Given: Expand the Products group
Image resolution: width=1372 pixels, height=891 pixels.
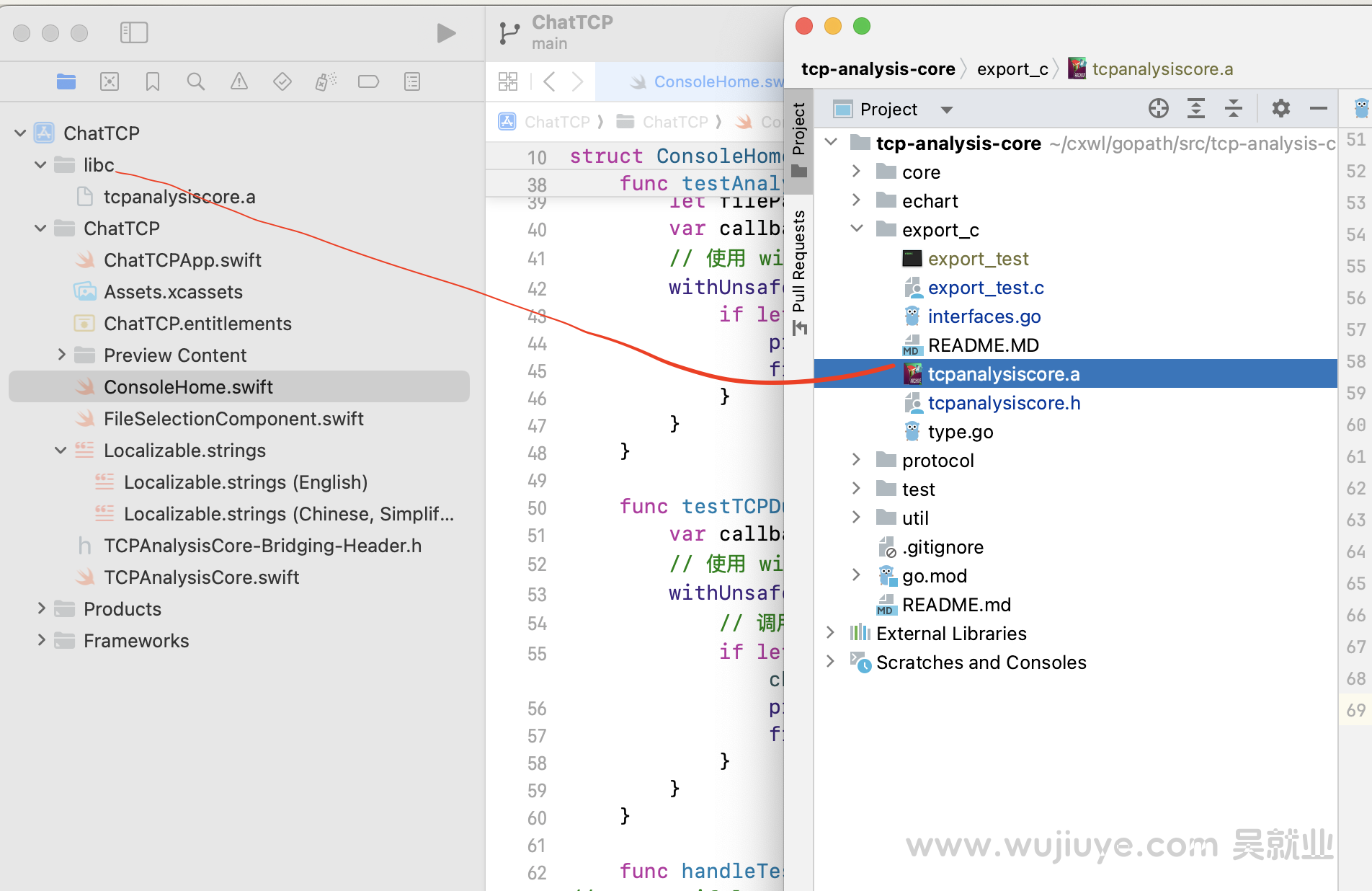Looking at the screenshot, I should point(41,608).
